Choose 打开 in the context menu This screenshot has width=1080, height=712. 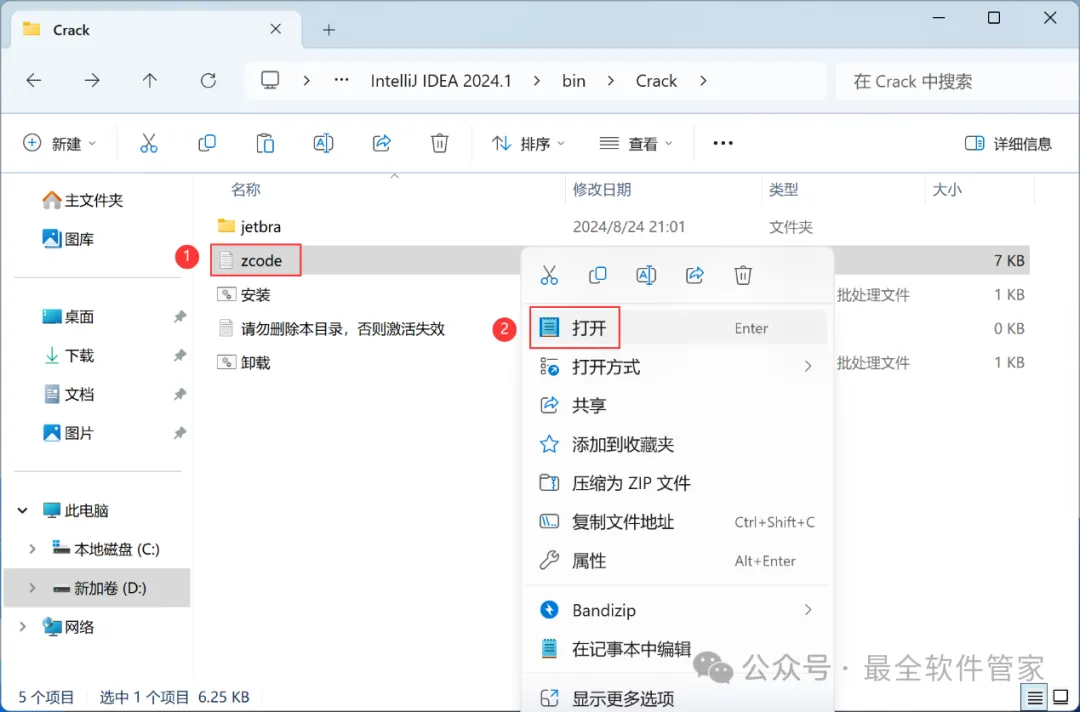(x=678, y=328)
